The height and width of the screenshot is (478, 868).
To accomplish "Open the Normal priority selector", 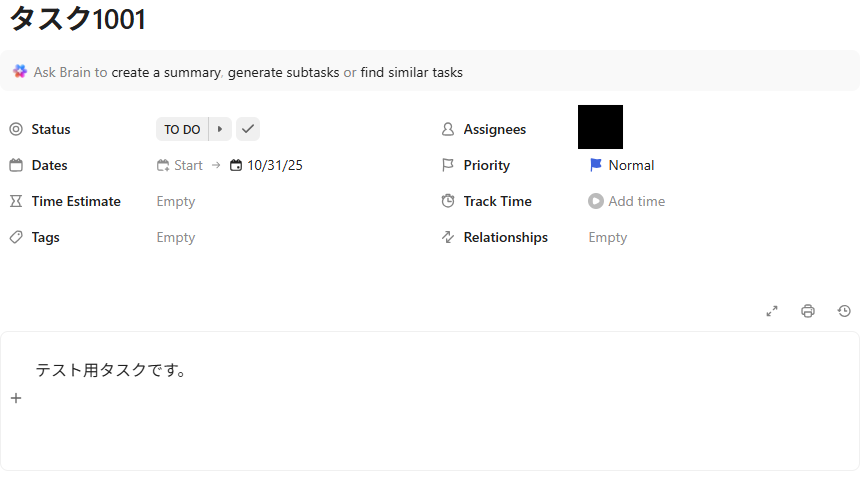I will [622, 165].
